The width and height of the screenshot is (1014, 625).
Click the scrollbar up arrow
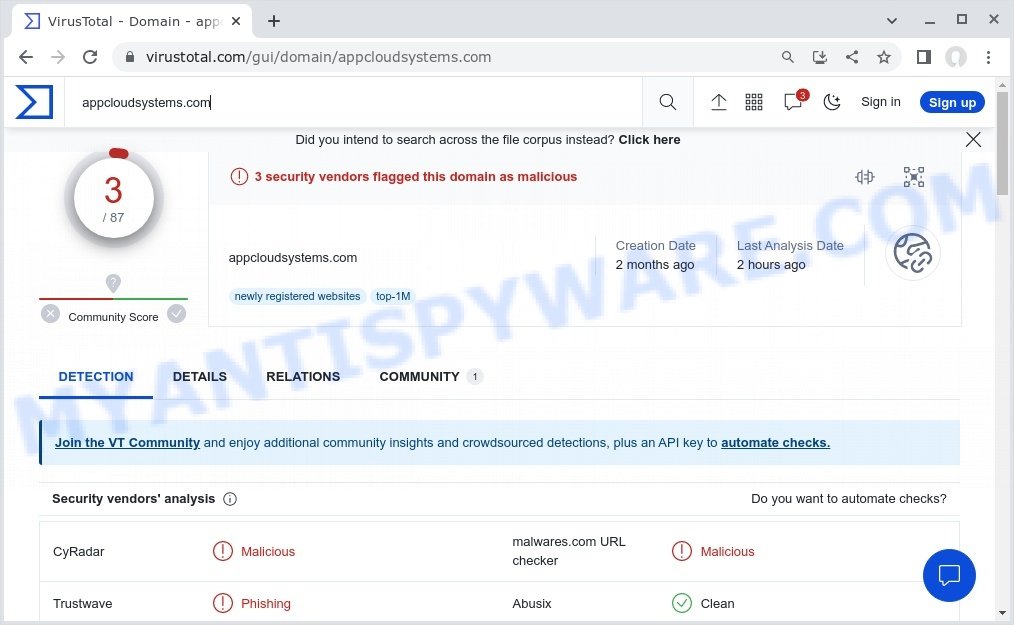[x=1002, y=85]
